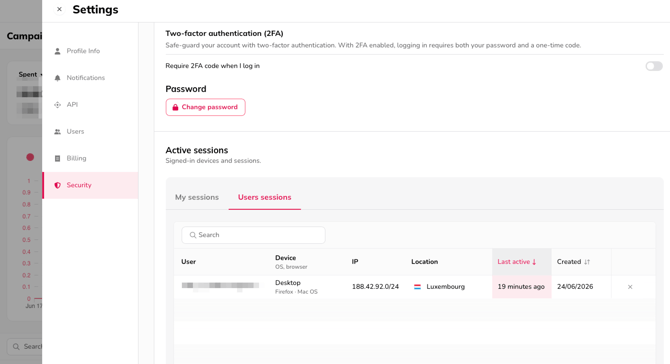670x364 pixels.
Task: Switch to My sessions tab
Action: click(197, 197)
